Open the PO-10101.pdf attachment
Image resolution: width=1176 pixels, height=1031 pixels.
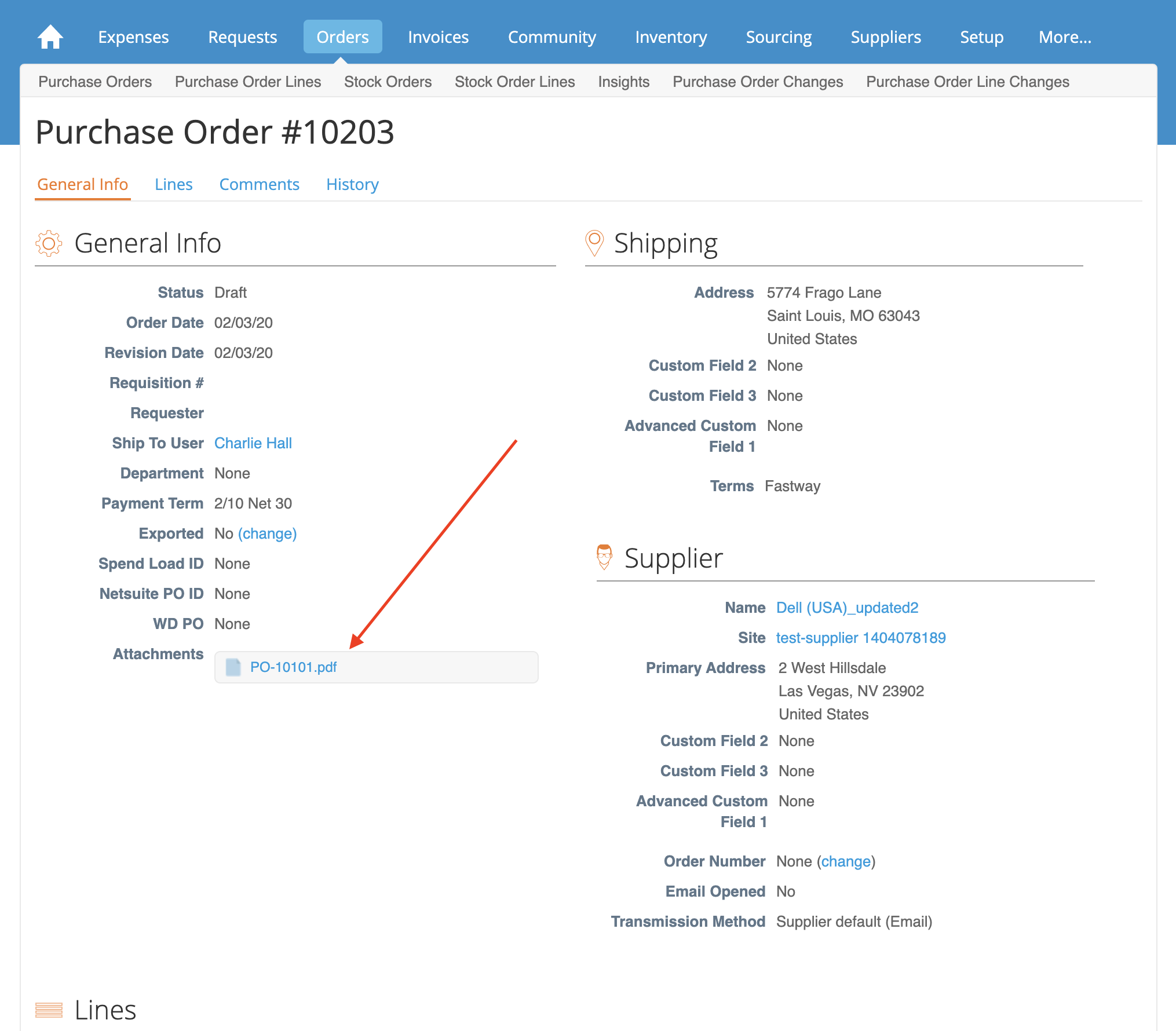[x=293, y=667]
